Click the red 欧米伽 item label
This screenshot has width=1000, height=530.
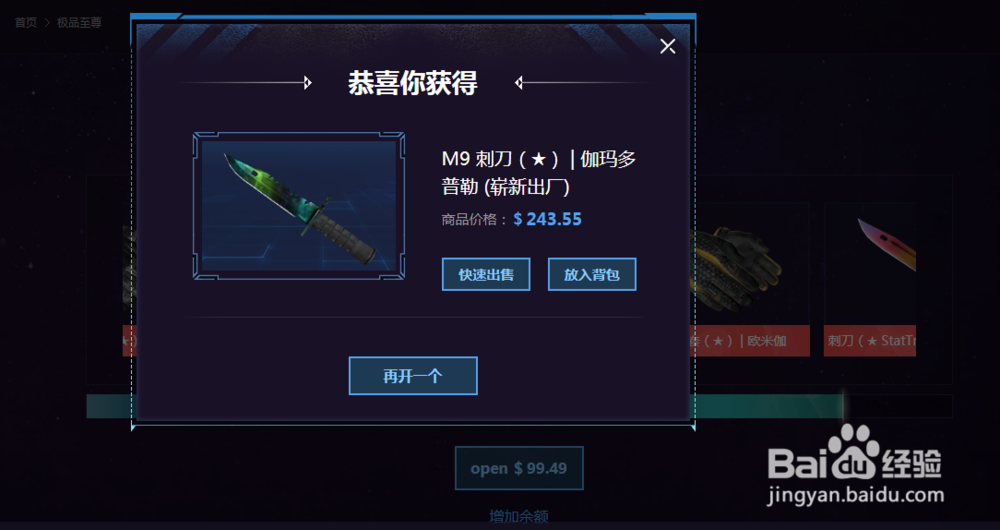point(753,341)
